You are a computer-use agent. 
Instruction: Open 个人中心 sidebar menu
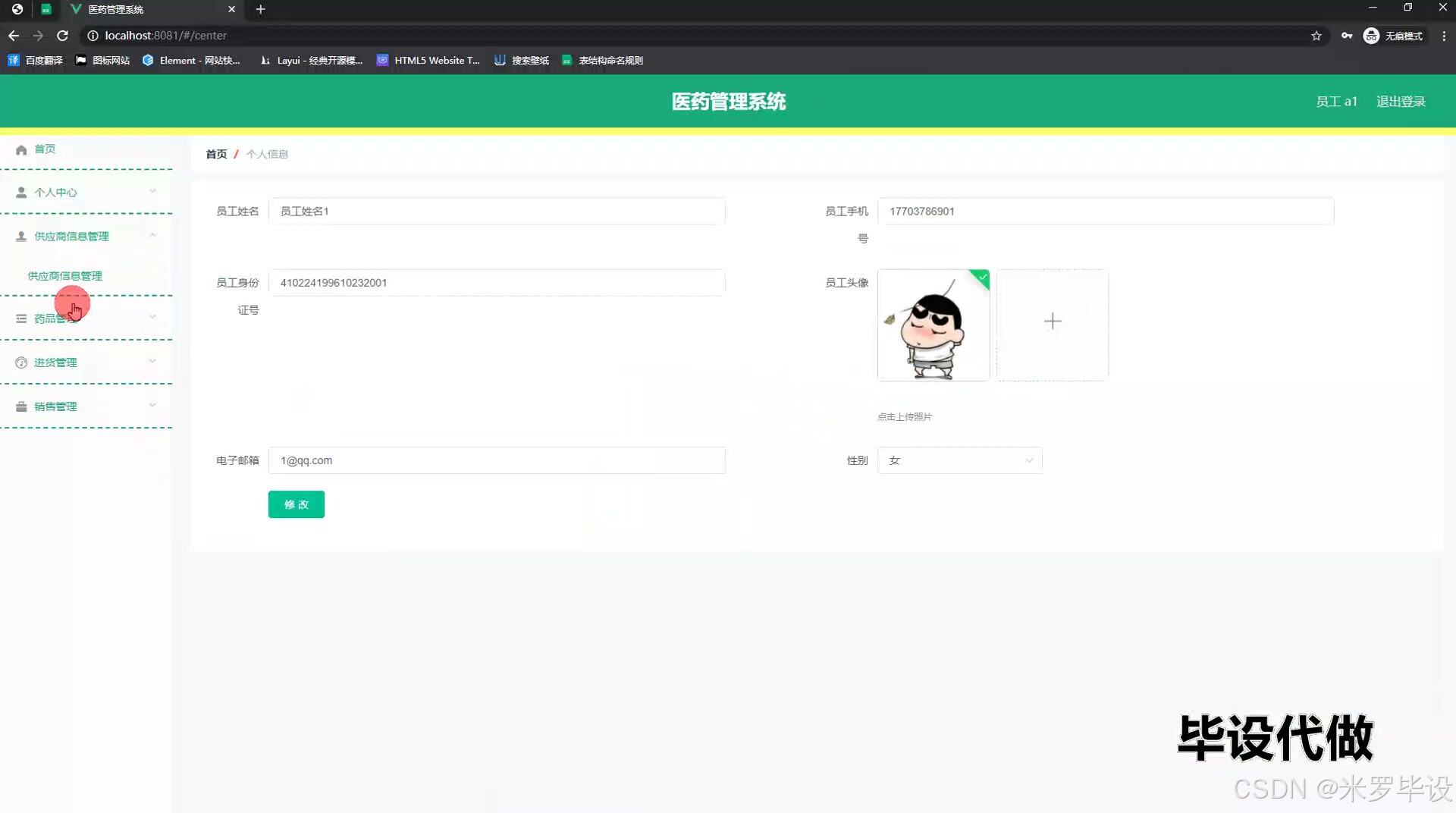tap(86, 193)
